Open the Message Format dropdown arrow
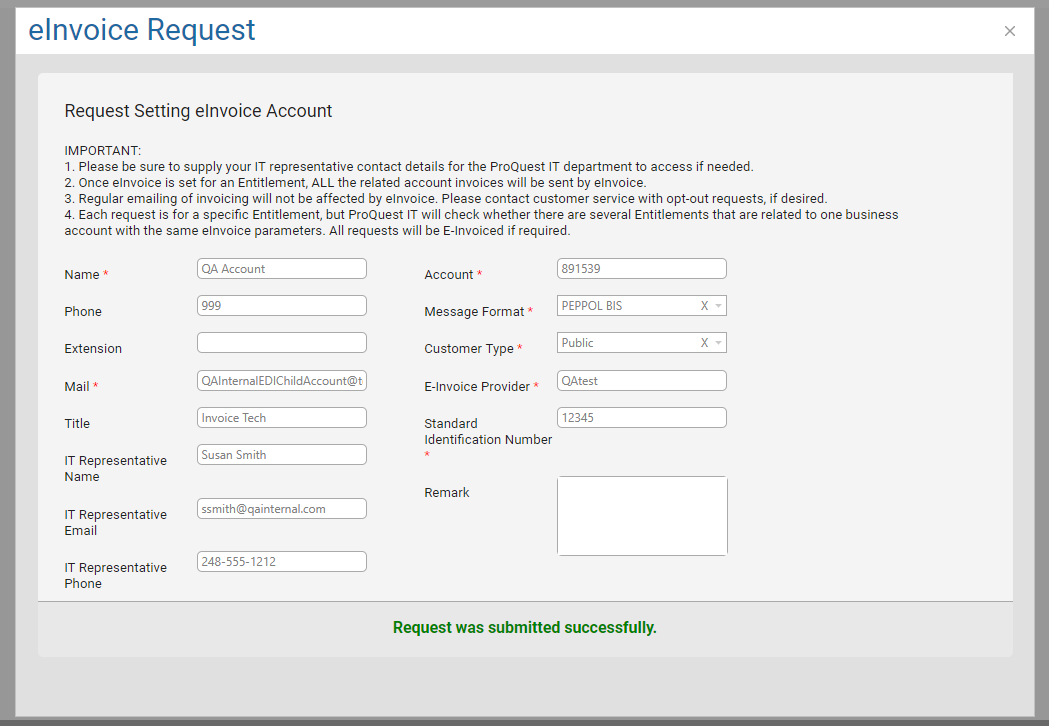Image resolution: width=1049 pixels, height=726 pixels. [x=717, y=305]
